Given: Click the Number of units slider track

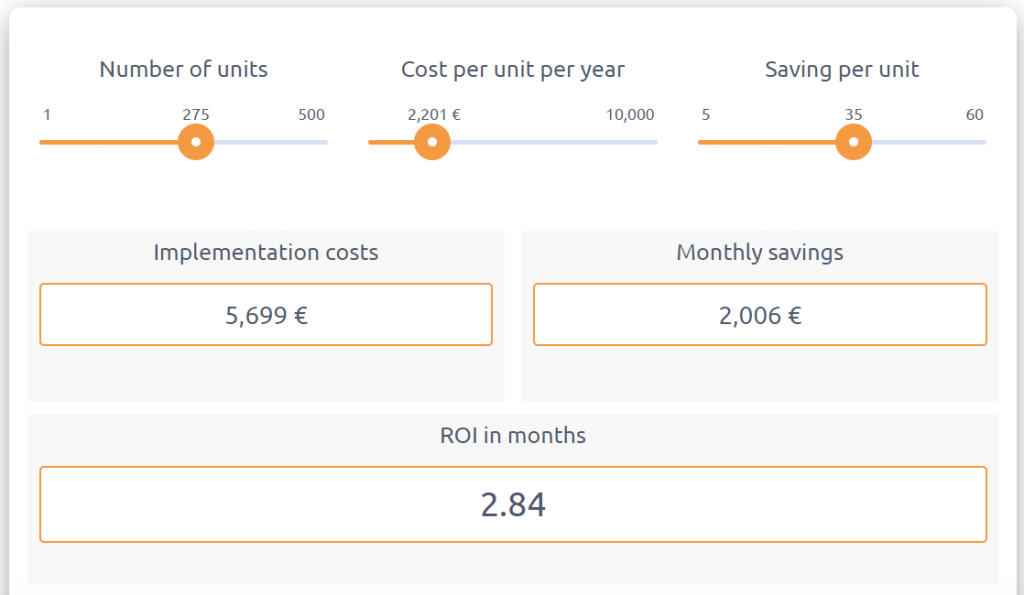Looking at the screenshot, I should pos(280,142).
